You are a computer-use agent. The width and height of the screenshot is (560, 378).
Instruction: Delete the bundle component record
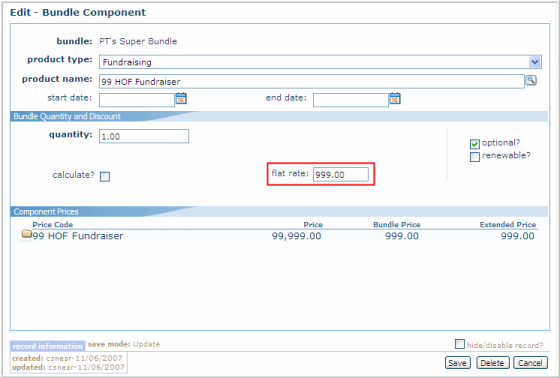pos(492,363)
